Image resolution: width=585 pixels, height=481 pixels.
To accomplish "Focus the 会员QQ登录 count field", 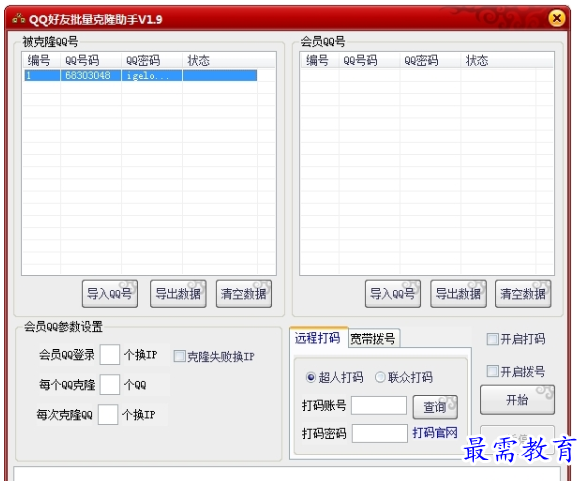I will point(110,354).
